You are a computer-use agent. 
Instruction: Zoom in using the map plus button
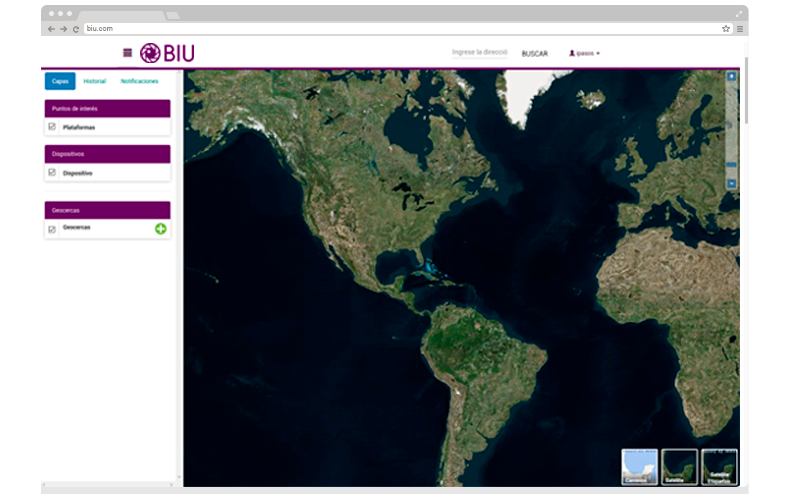pos(731,76)
